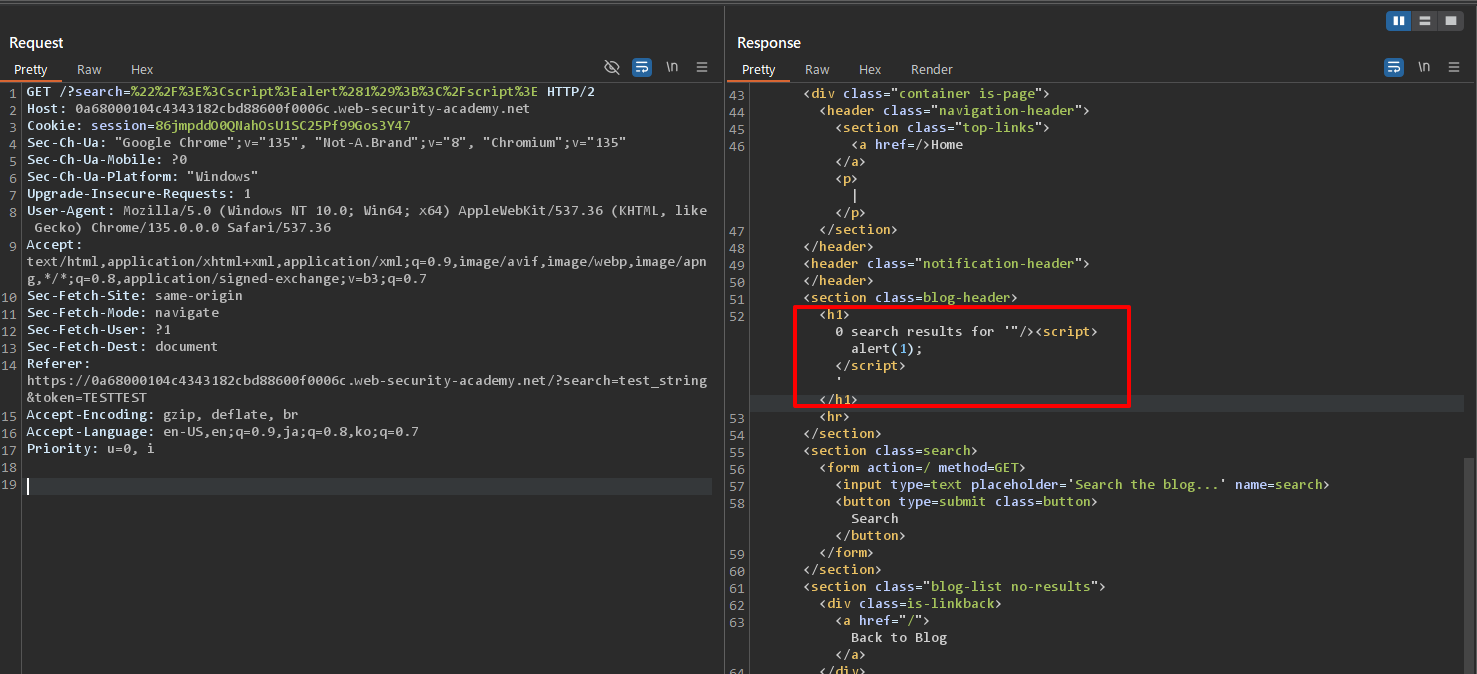The image size is (1477, 674).
Task: Click the navigation-header line in Response
Action: click(954, 111)
